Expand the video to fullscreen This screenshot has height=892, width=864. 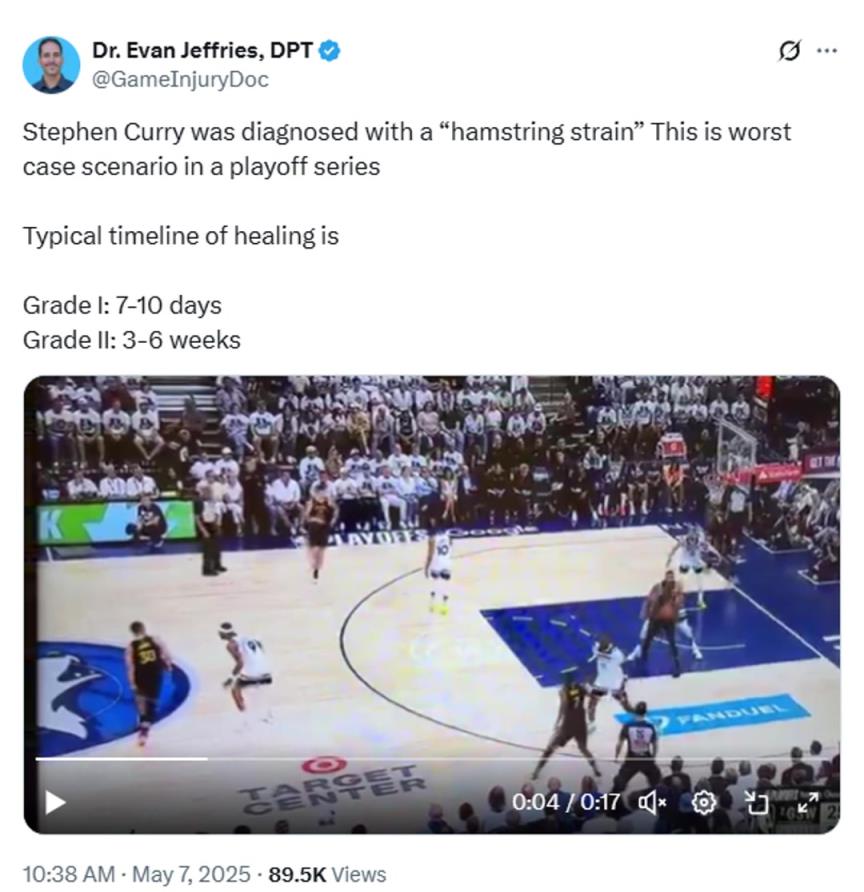807,802
